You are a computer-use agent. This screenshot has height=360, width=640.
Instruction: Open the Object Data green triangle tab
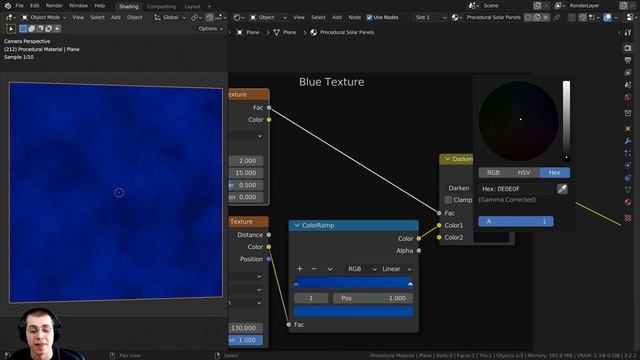(x=628, y=190)
